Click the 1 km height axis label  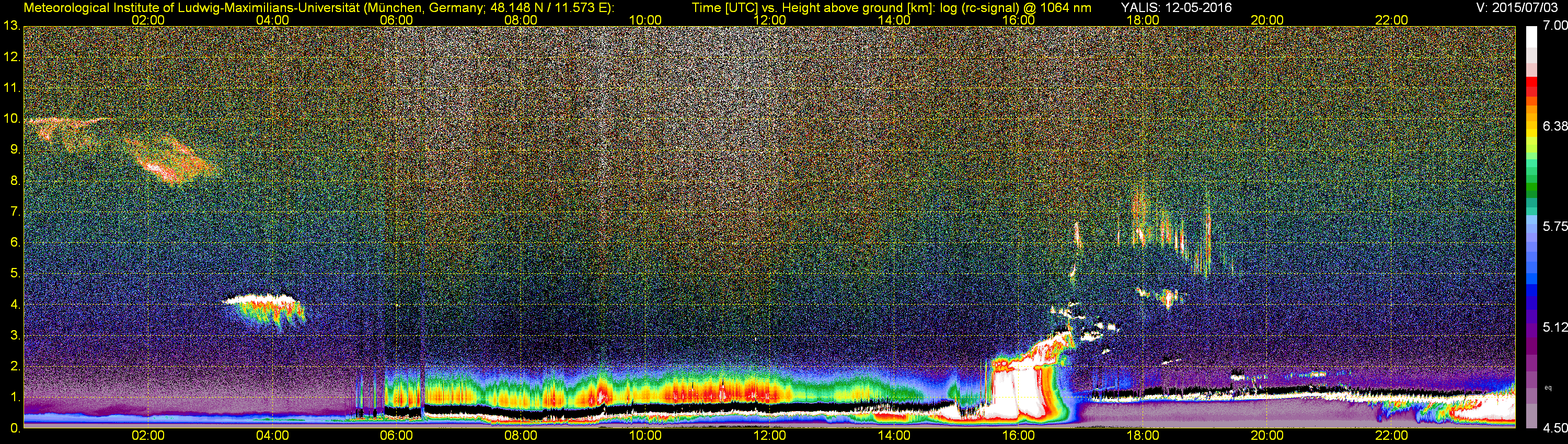(15, 397)
